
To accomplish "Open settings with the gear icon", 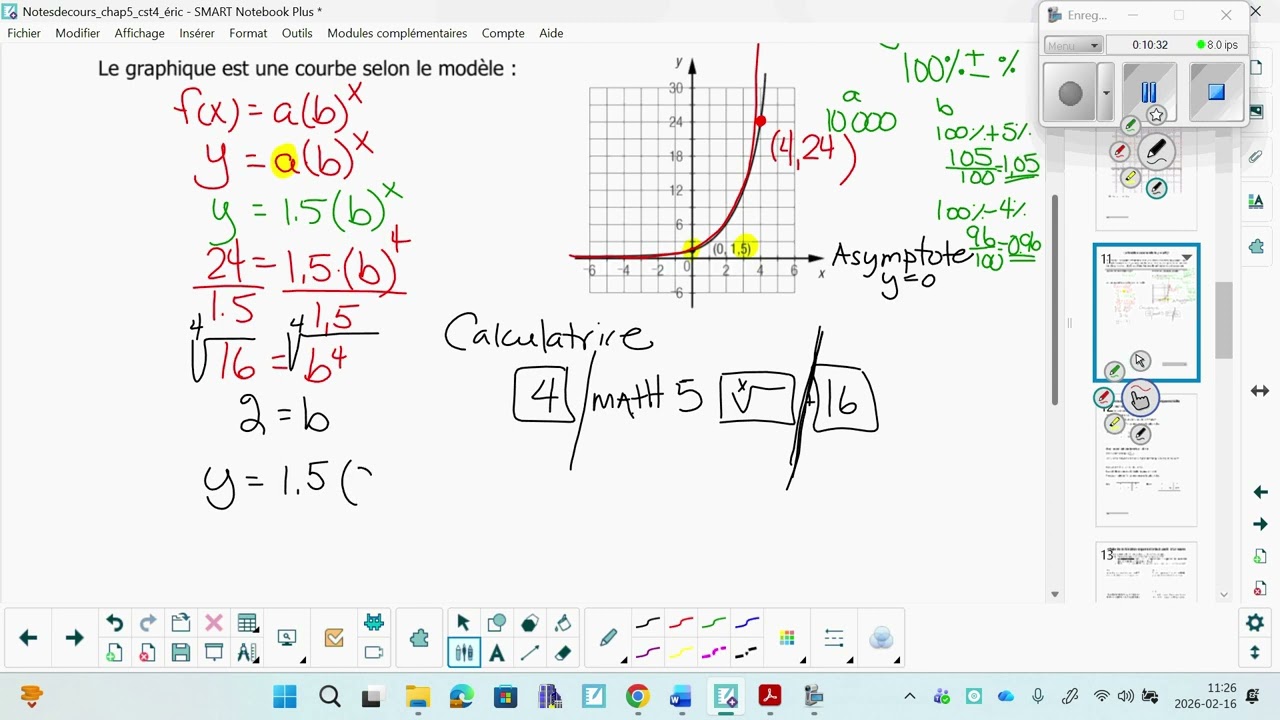I will [x=1255, y=623].
